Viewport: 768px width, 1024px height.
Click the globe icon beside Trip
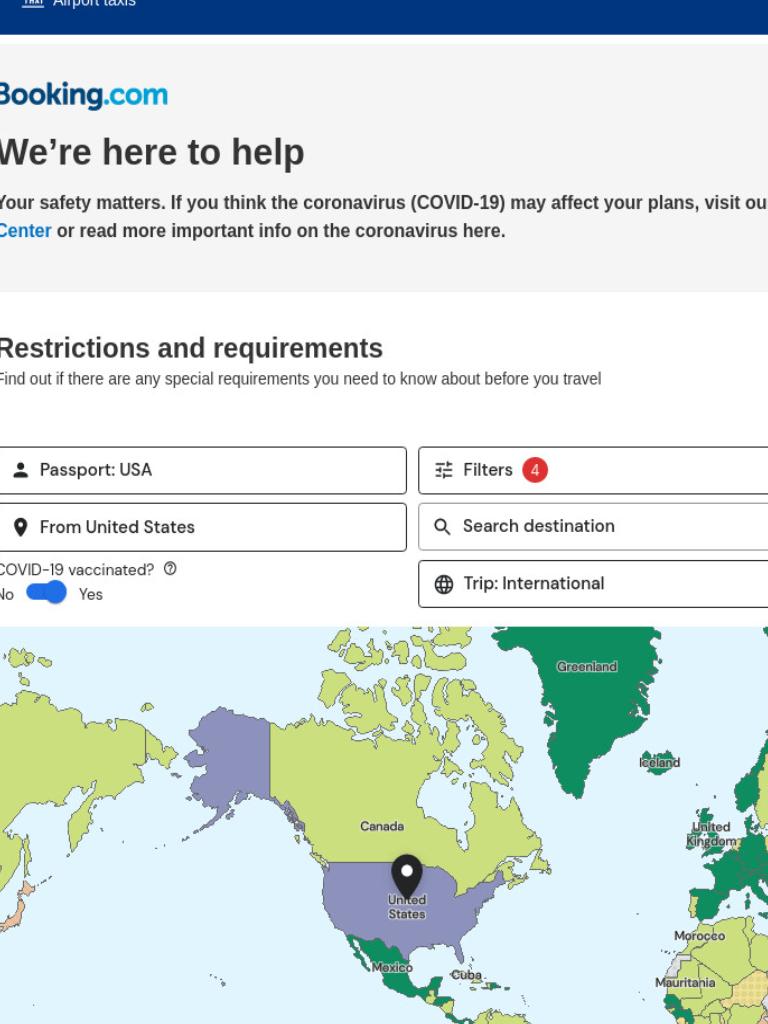click(444, 584)
